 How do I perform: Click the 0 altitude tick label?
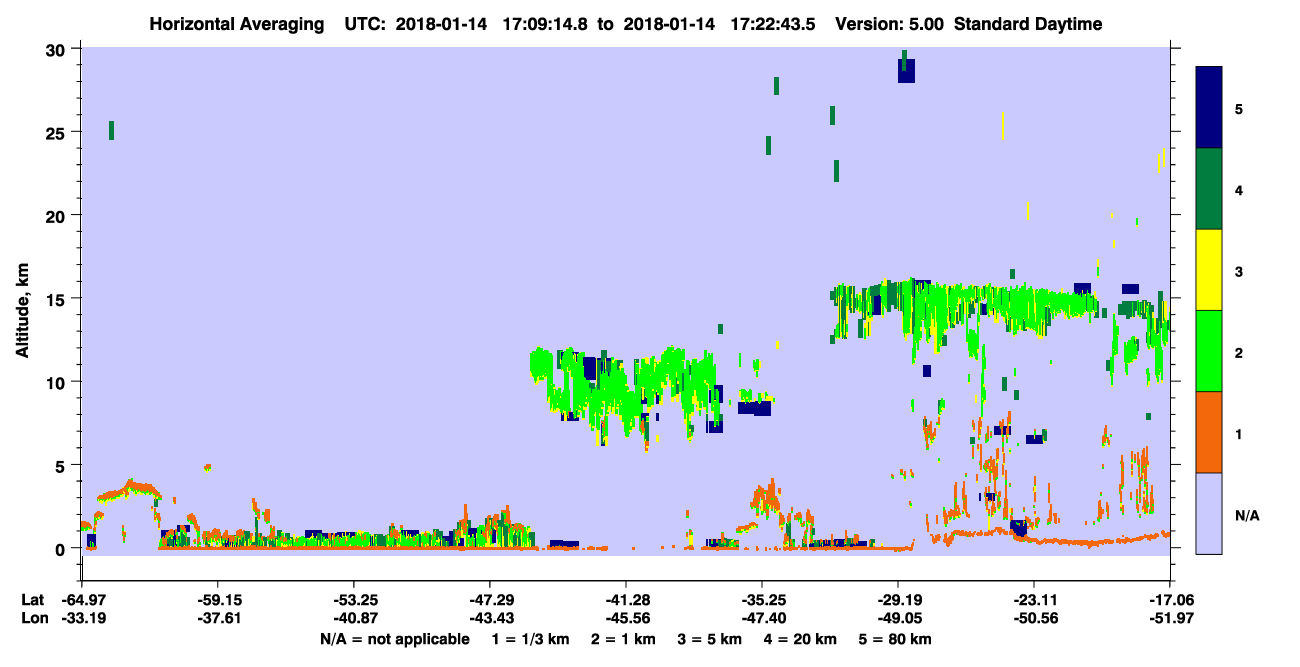(63, 548)
